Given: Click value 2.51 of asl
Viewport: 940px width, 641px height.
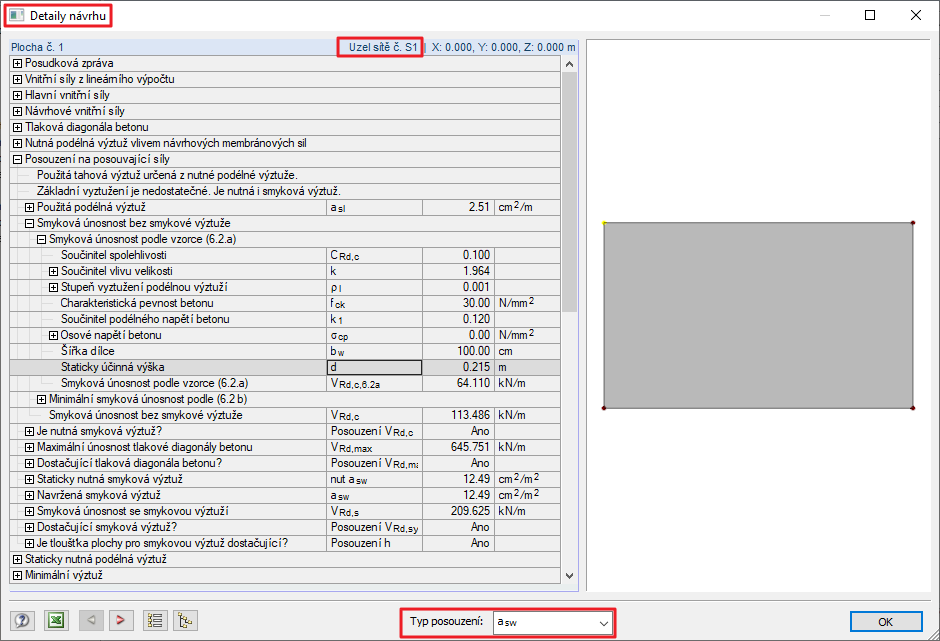Looking at the screenshot, I should [x=459, y=207].
